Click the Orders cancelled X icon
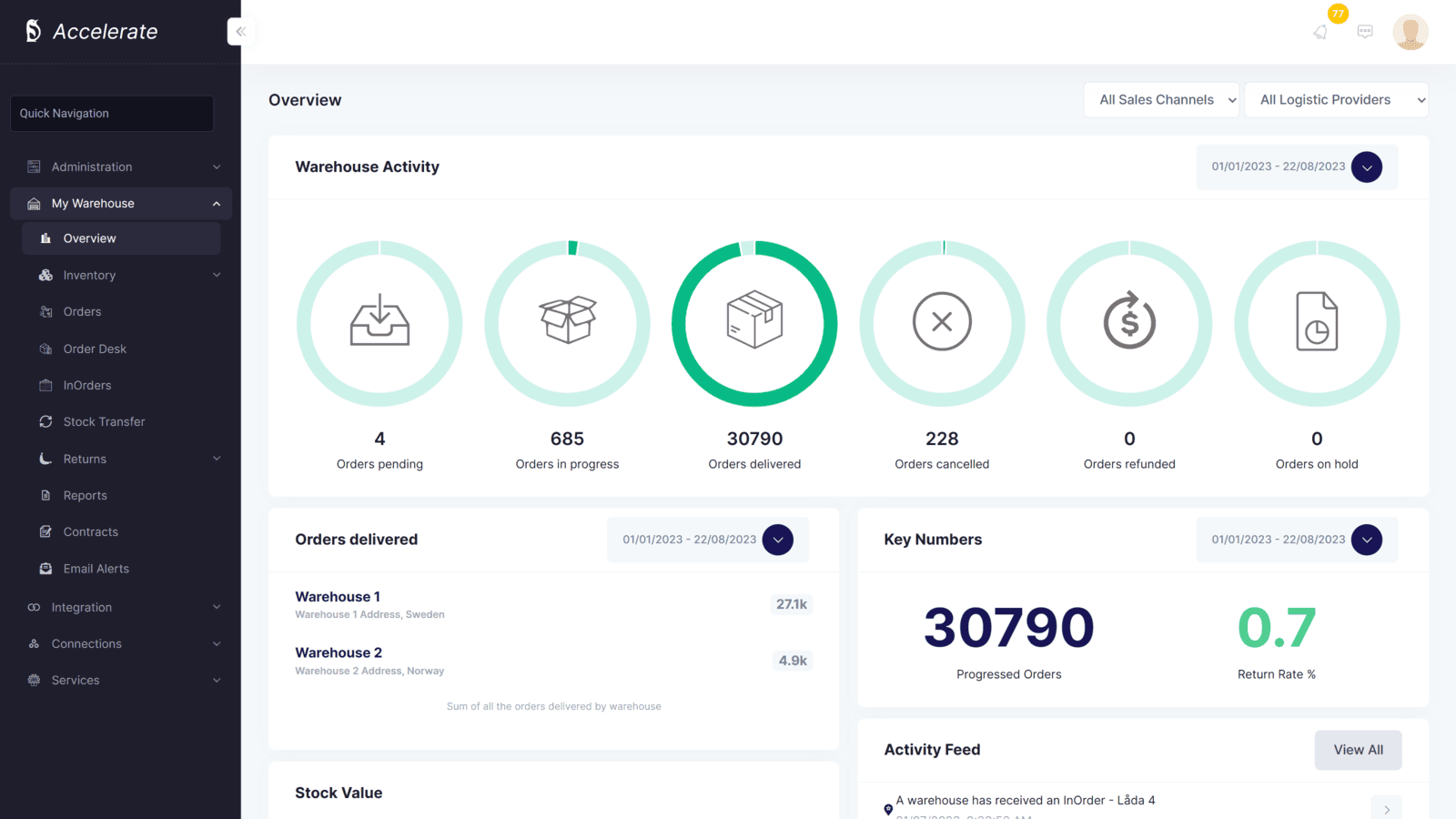The height and width of the screenshot is (819, 1456). coord(942,321)
